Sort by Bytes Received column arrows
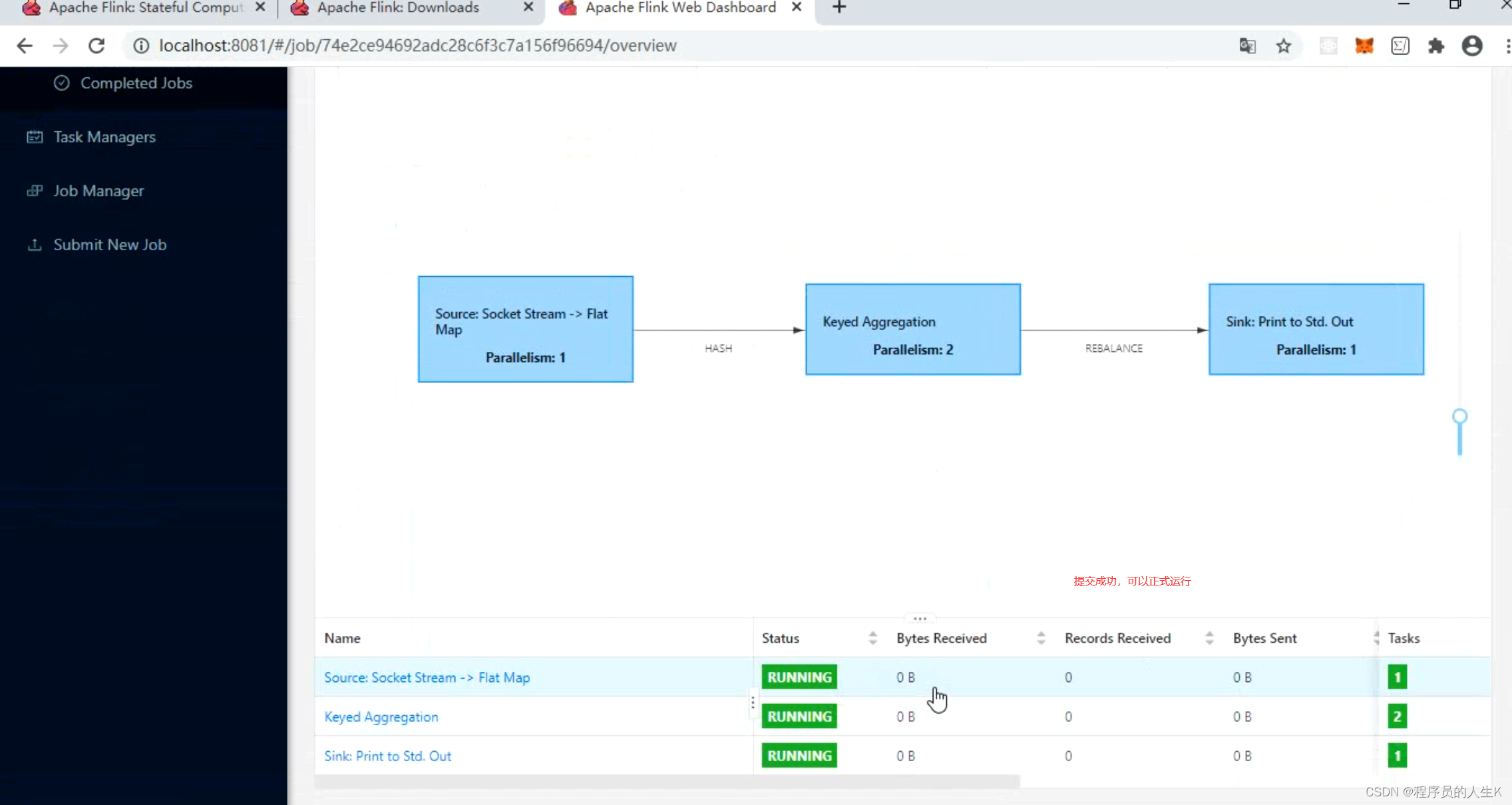The image size is (1512, 805). [1041, 638]
